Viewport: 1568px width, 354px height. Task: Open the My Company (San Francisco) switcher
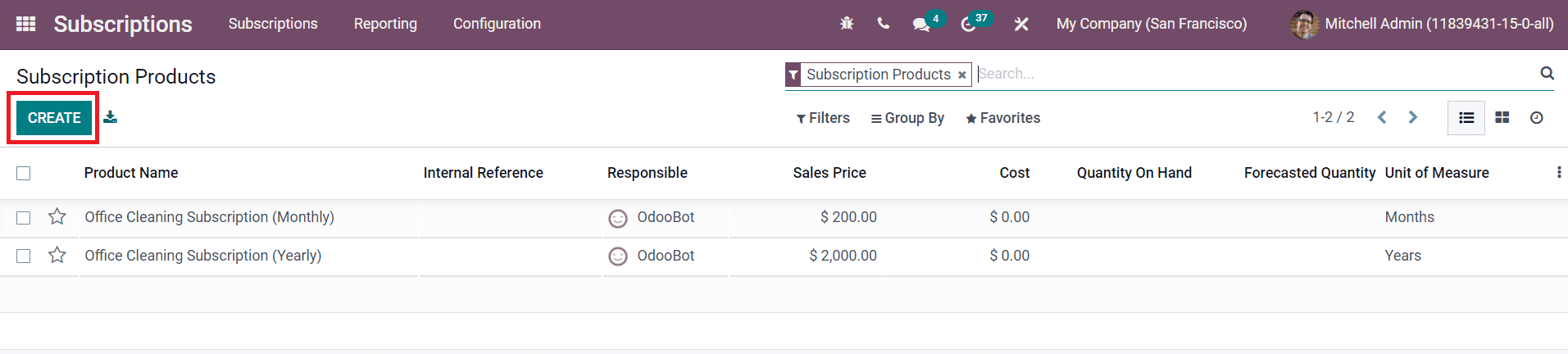[x=1152, y=24]
